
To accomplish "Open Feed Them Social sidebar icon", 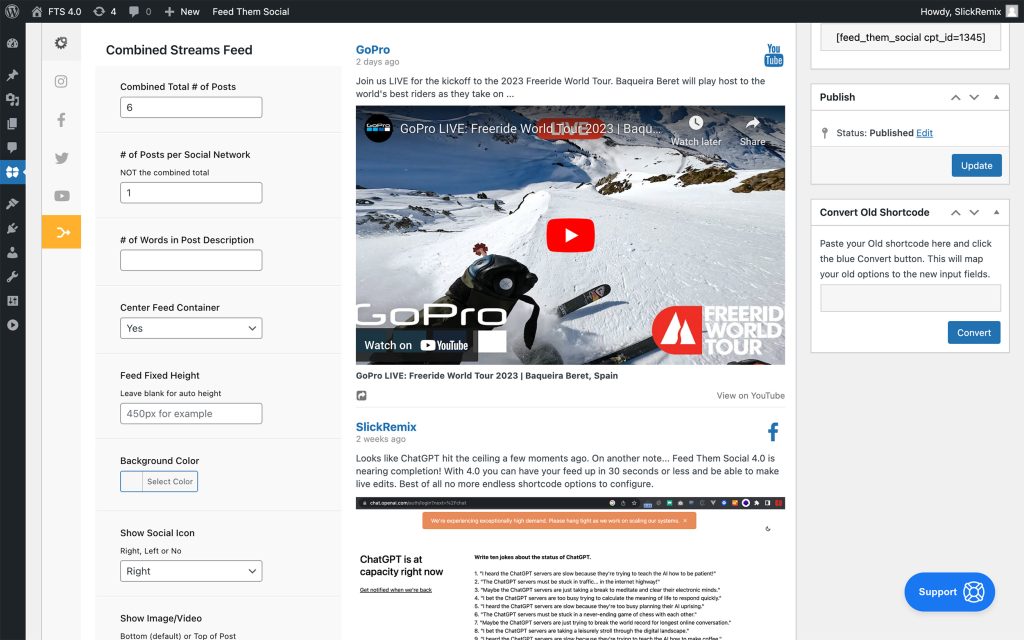I will coord(12,172).
